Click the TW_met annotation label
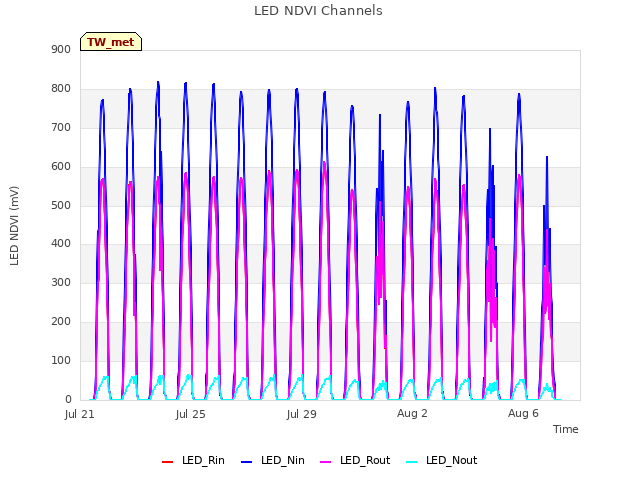This screenshot has height=480, width=640. point(111,42)
